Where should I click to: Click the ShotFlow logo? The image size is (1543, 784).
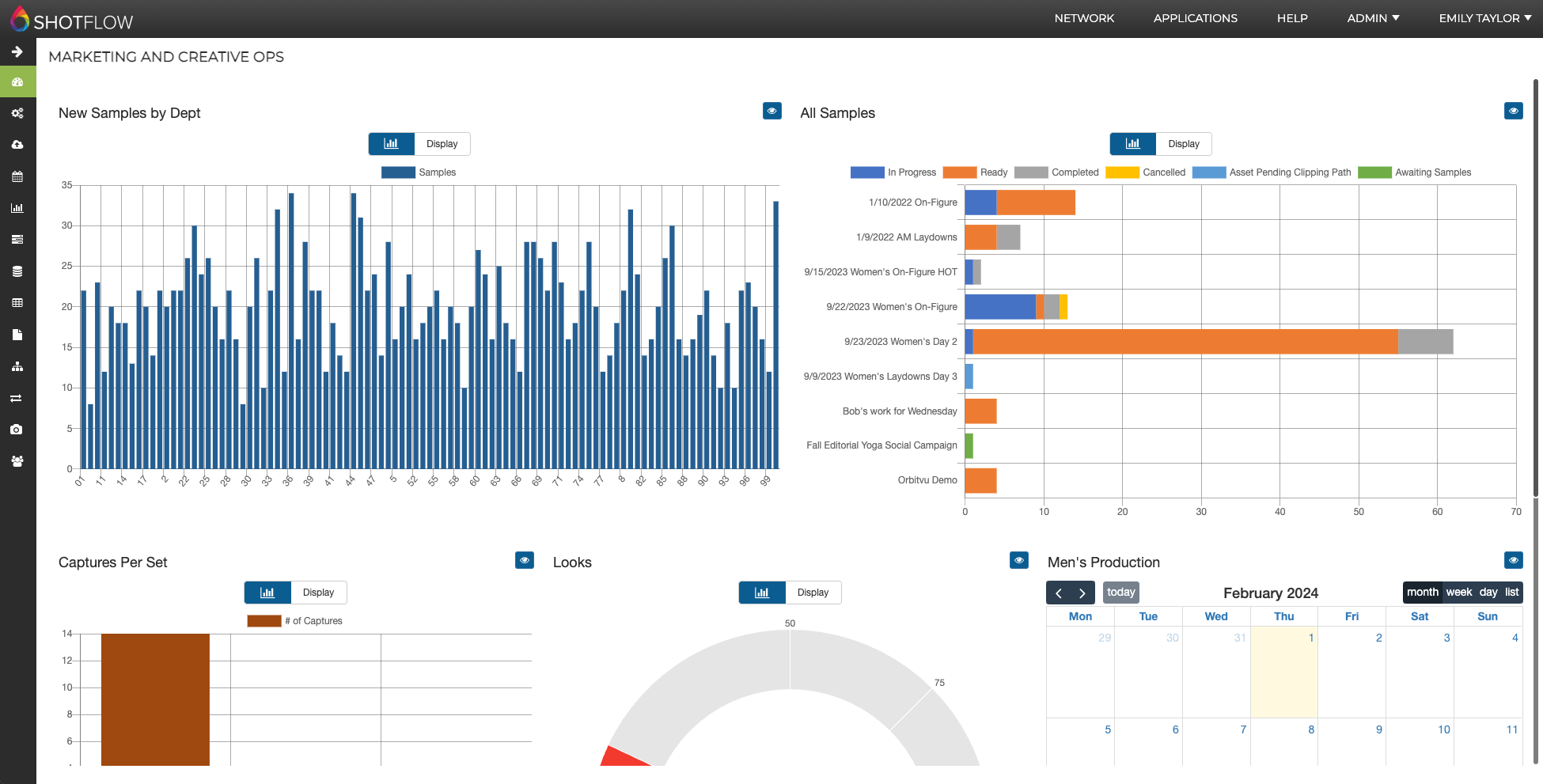click(71, 20)
